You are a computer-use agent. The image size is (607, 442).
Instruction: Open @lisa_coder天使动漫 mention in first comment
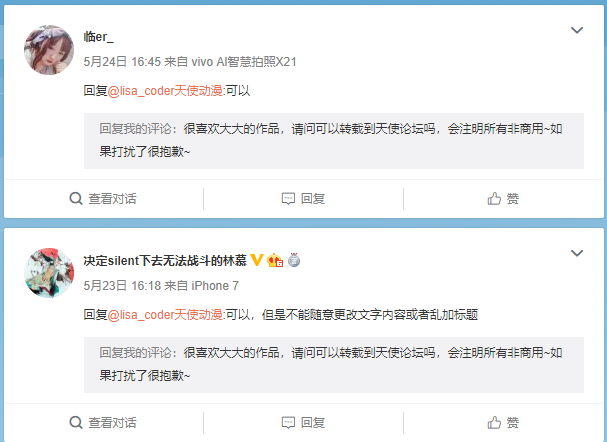pos(165,91)
